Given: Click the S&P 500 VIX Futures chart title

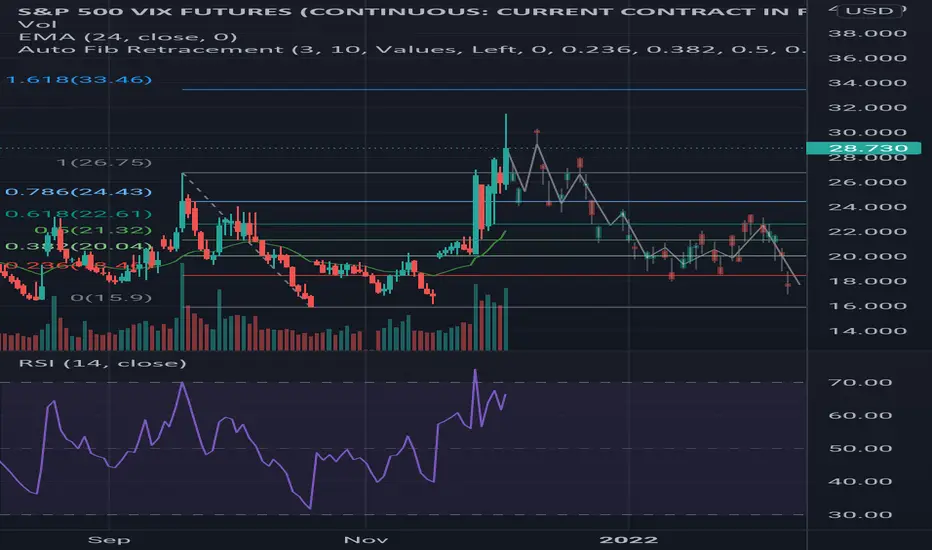Looking at the screenshot, I should coord(413,11).
